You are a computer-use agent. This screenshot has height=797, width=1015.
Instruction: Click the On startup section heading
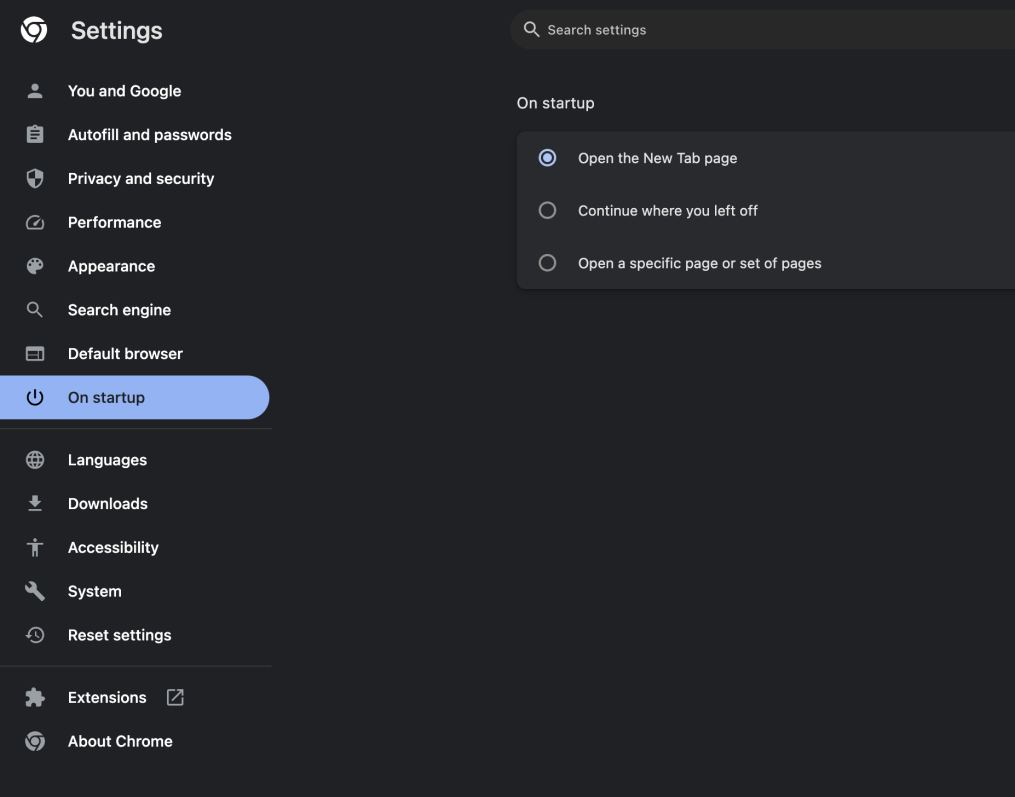point(555,103)
